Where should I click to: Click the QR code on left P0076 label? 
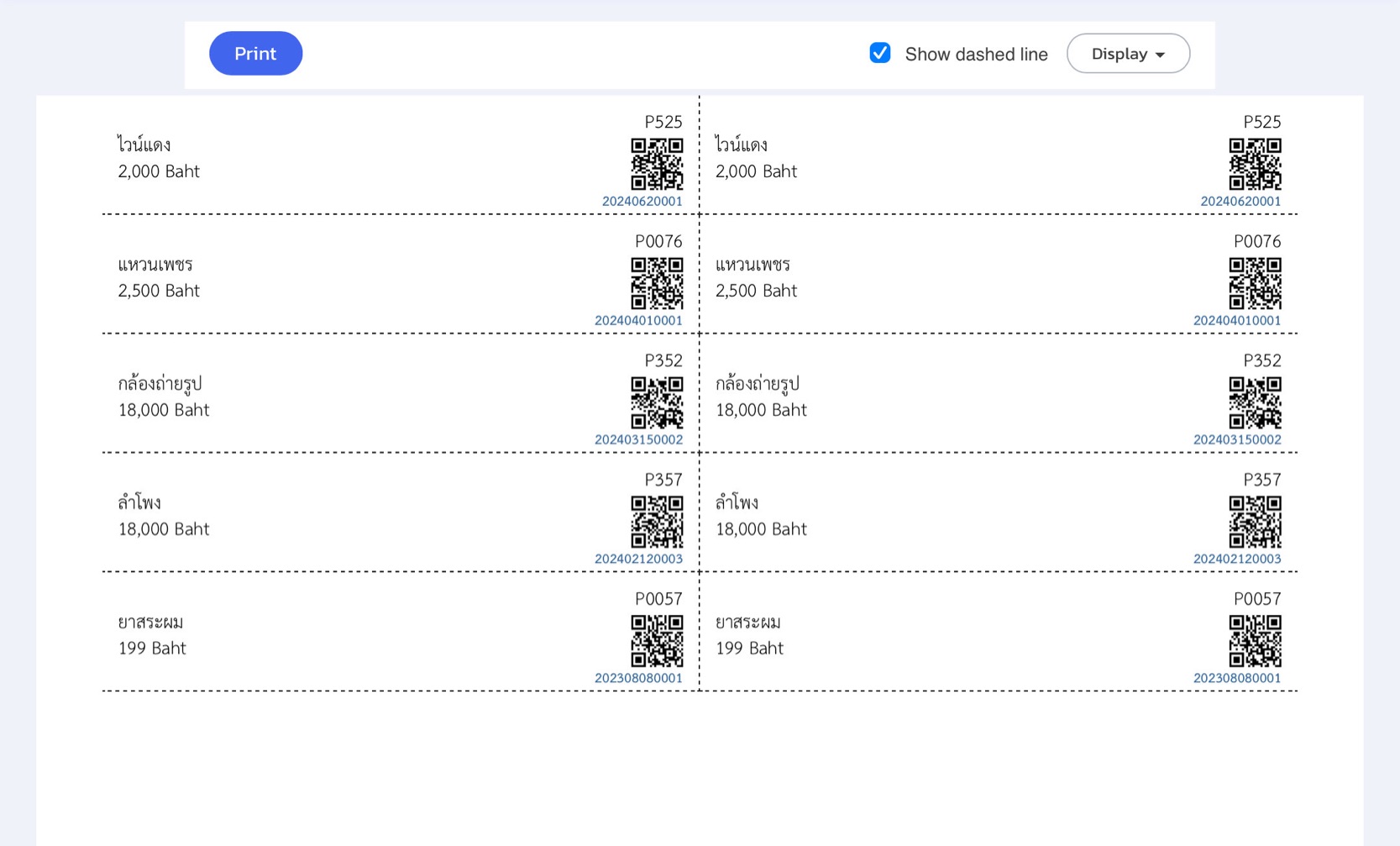[657, 283]
